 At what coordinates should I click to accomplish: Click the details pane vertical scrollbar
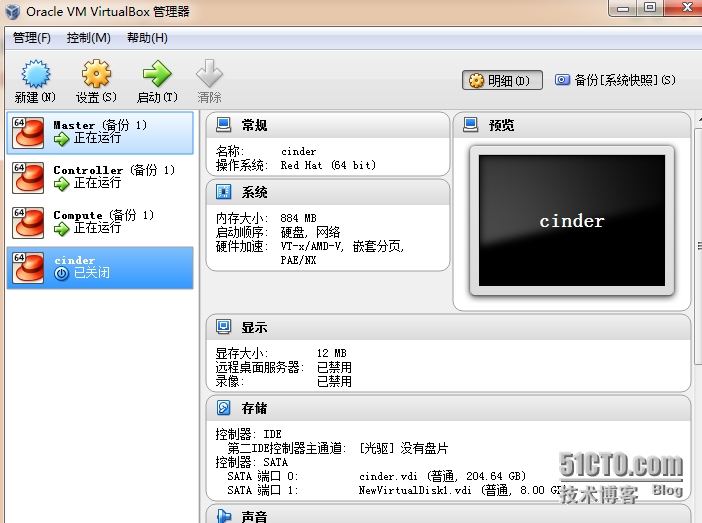tap(698, 246)
